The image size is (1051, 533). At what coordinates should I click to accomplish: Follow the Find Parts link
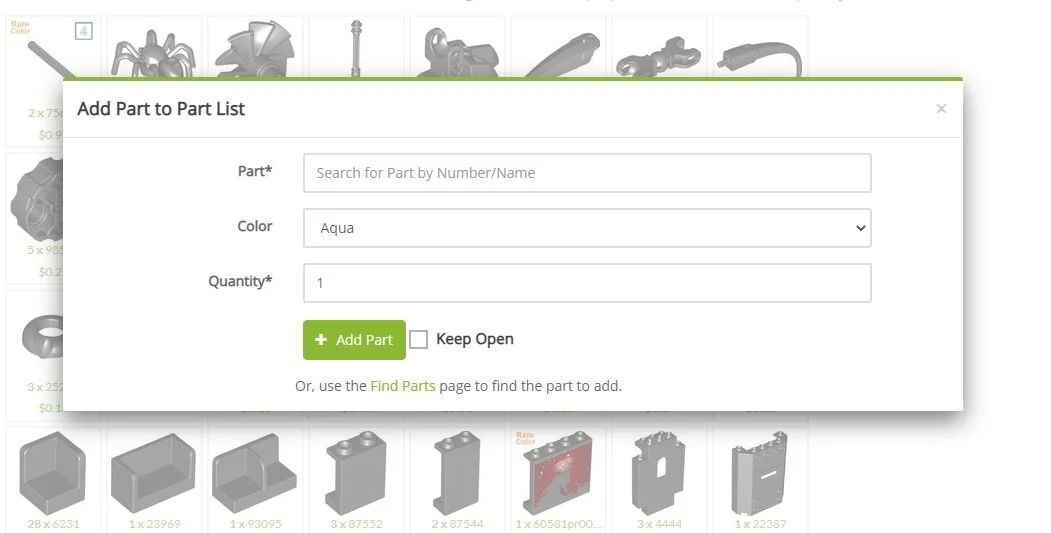point(403,386)
